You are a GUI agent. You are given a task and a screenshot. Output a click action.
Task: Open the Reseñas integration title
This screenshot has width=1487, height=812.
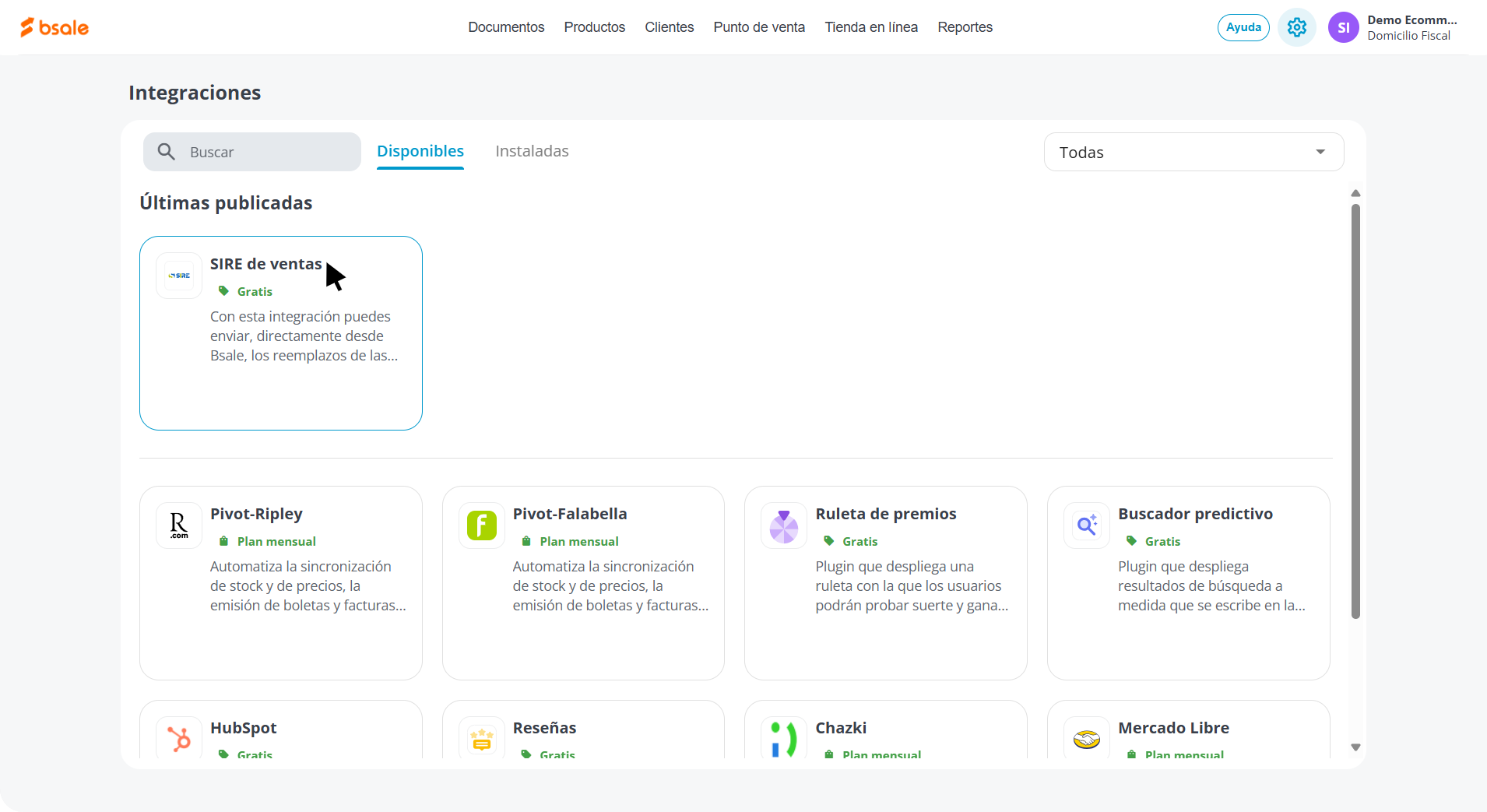[545, 728]
